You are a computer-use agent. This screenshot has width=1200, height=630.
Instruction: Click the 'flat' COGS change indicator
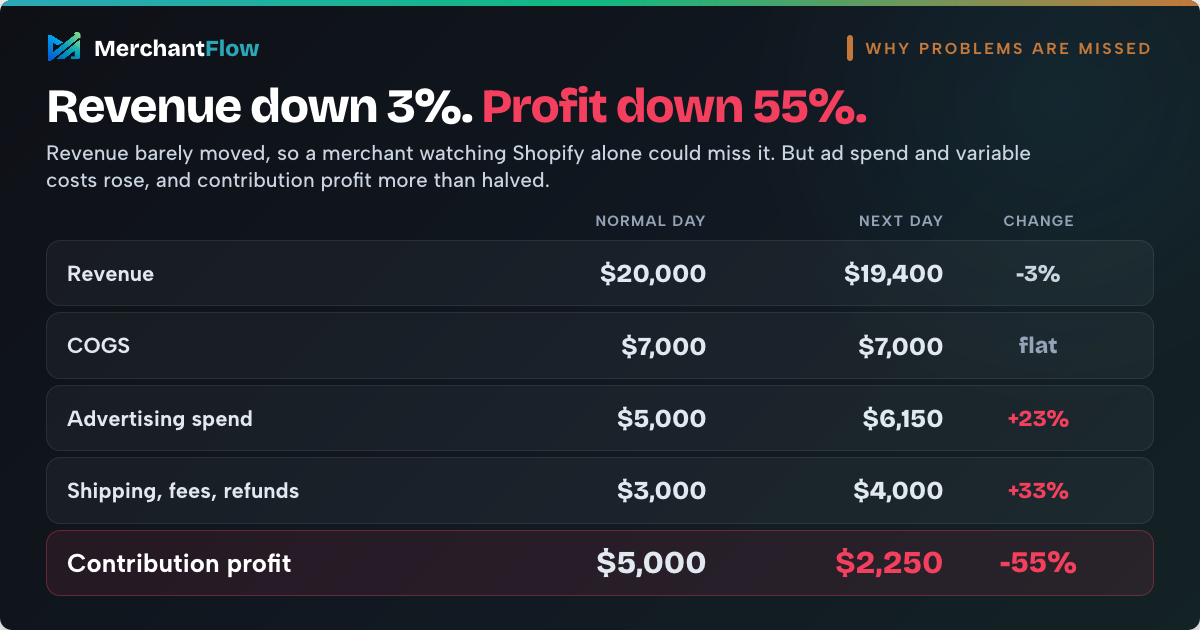pos(1038,346)
